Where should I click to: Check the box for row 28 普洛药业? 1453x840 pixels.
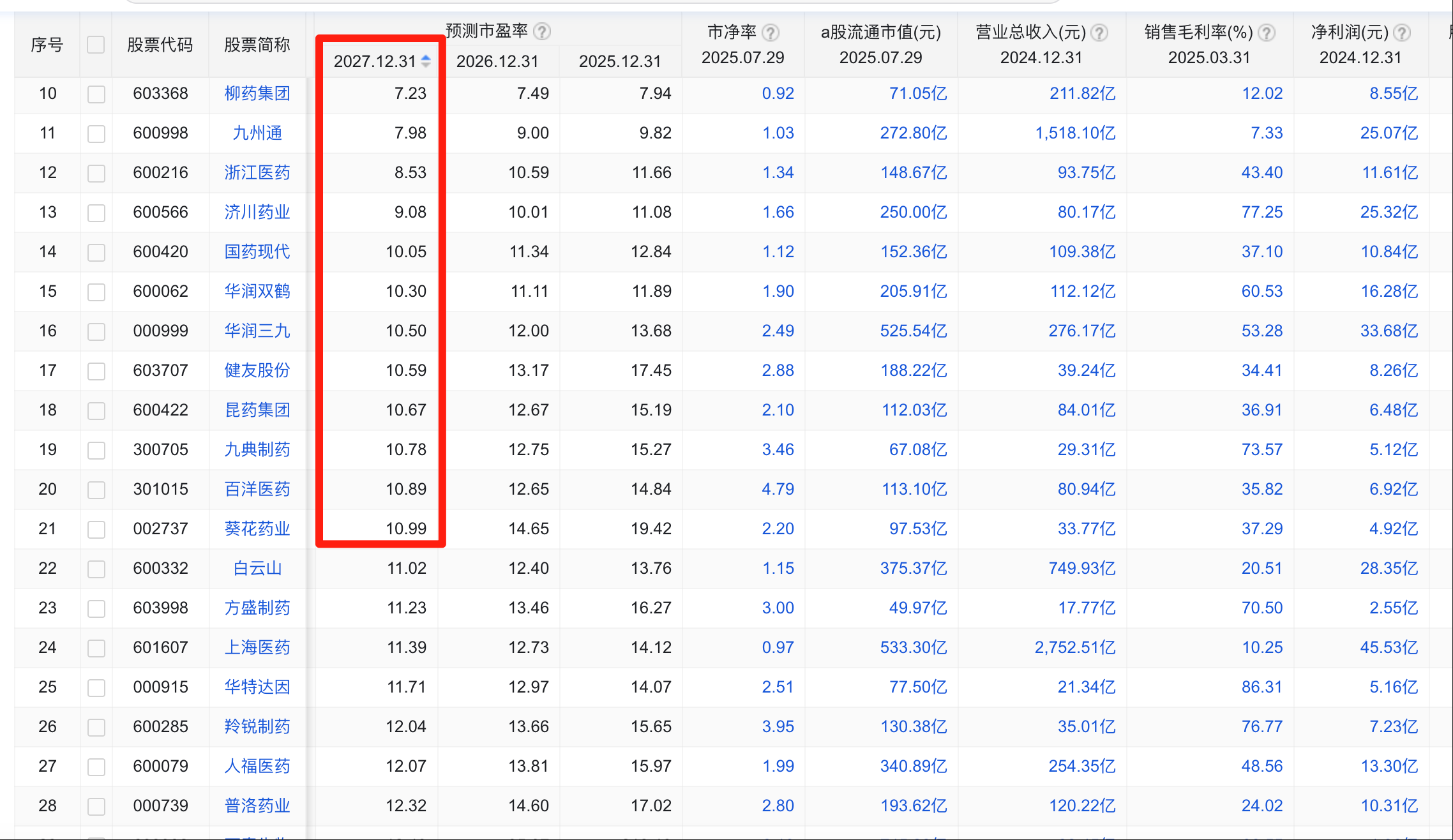tap(96, 807)
